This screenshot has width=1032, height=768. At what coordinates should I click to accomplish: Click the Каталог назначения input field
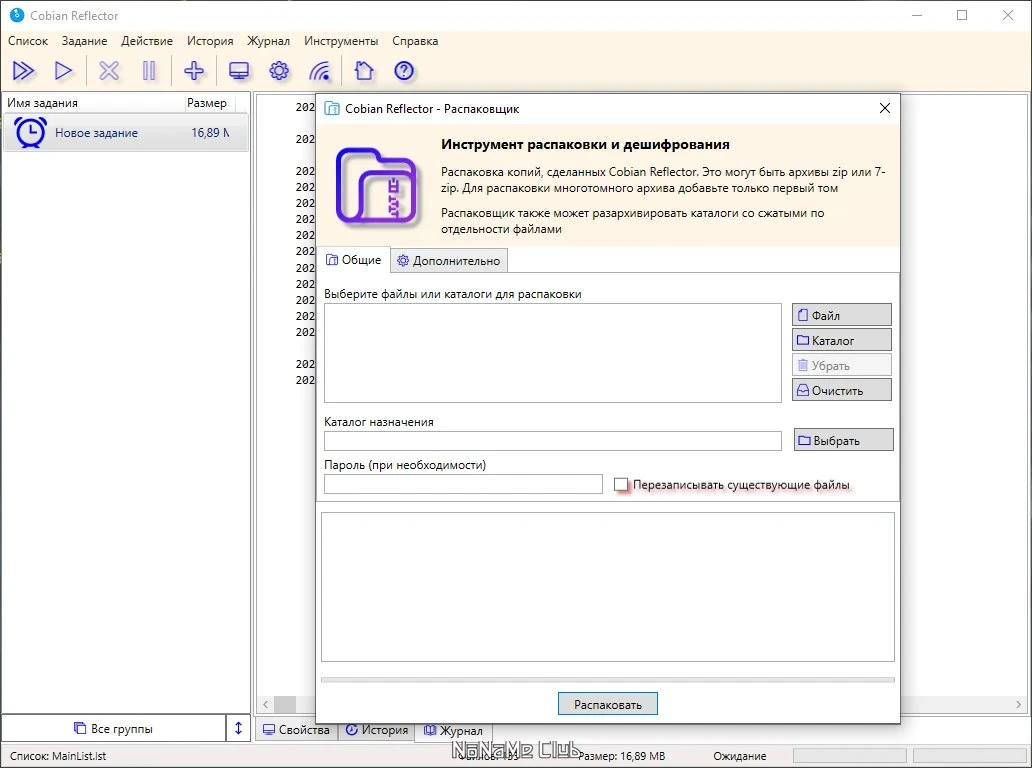coord(553,441)
